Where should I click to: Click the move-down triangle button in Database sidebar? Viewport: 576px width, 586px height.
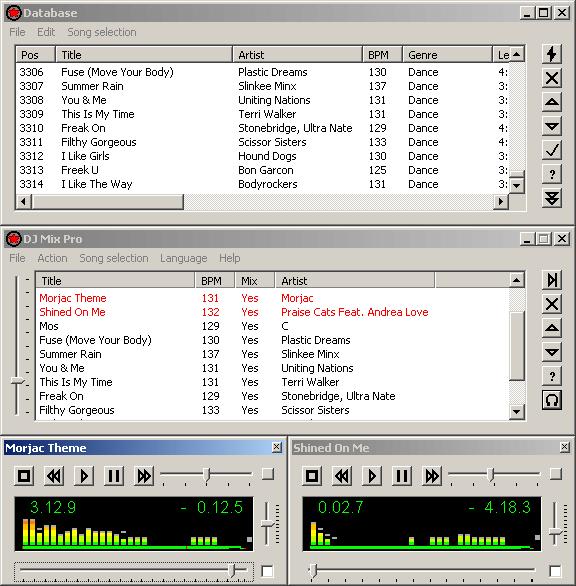tap(552, 126)
